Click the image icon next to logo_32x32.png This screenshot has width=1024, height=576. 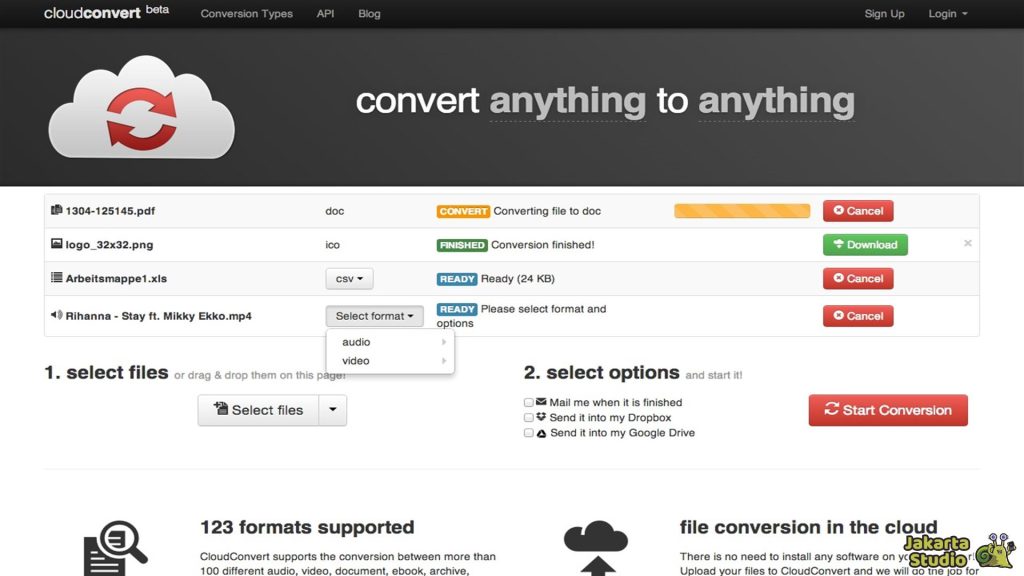pyautogui.click(x=56, y=243)
